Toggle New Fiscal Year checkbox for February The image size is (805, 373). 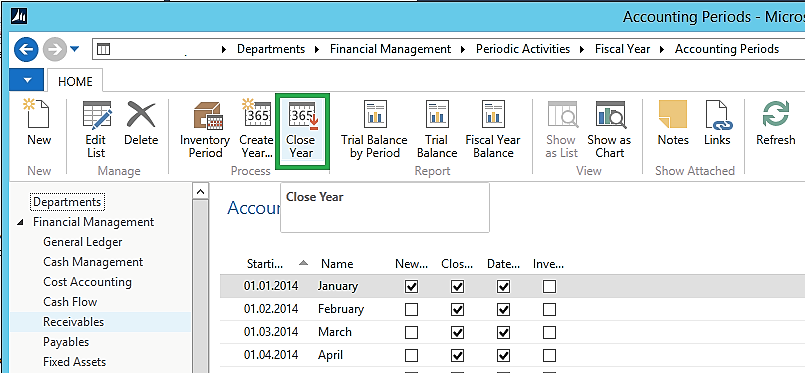click(411, 309)
